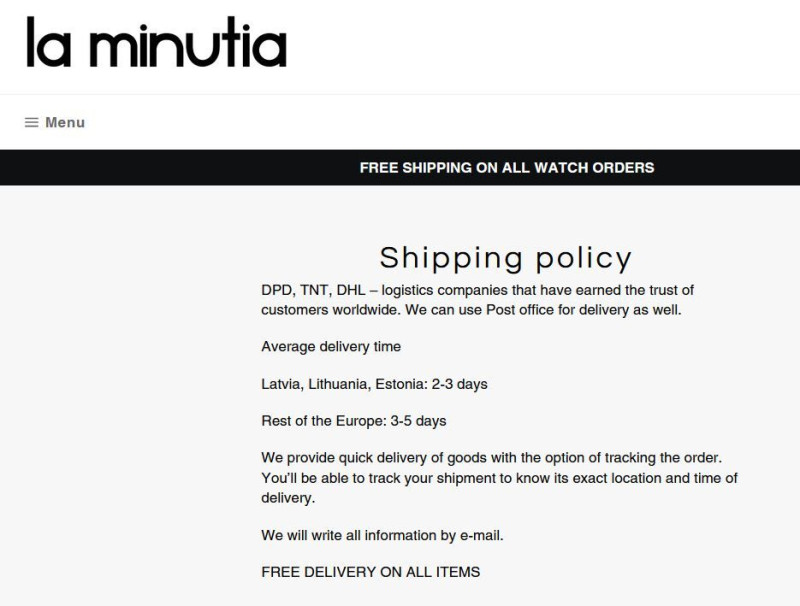800x606 pixels.
Task: Click the "Average delivery time" line
Action: 331,347
